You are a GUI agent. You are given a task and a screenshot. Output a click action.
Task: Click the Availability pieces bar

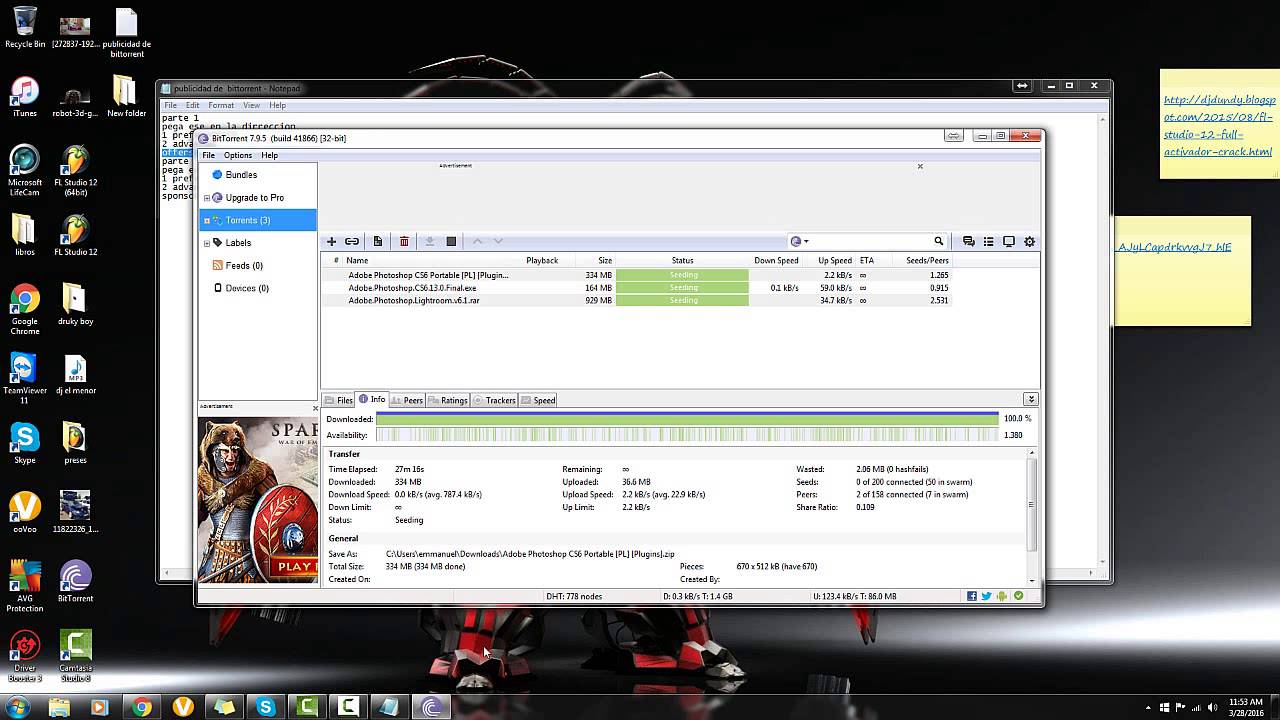[x=687, y=435]
